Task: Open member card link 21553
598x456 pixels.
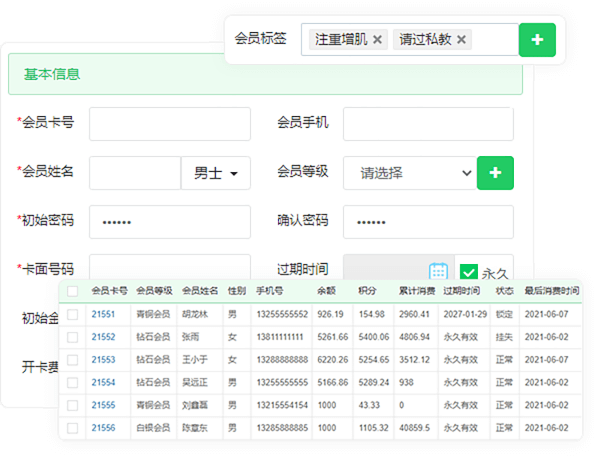Action: coord(103,360)
